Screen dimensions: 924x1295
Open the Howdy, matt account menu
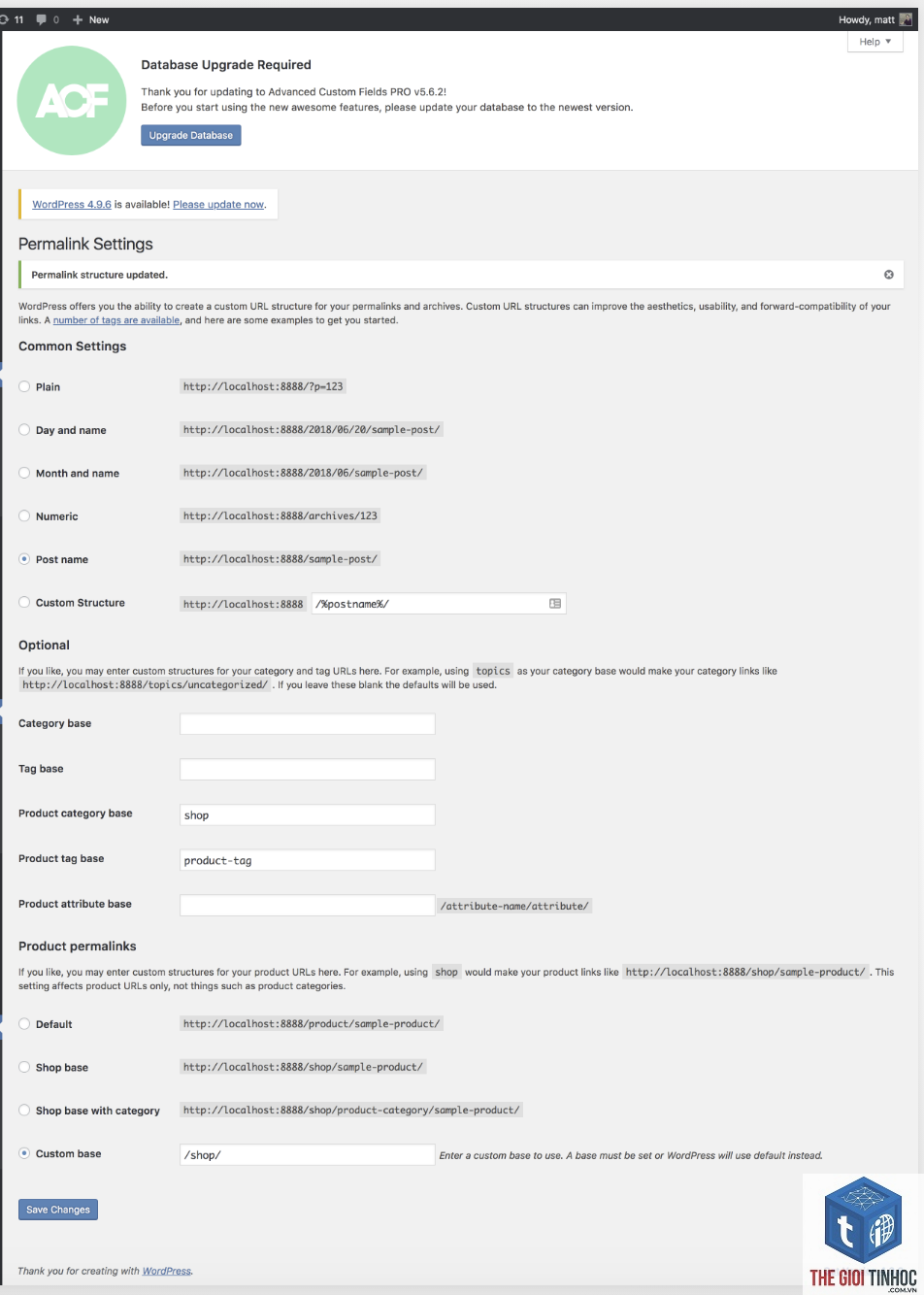[875, 19]
